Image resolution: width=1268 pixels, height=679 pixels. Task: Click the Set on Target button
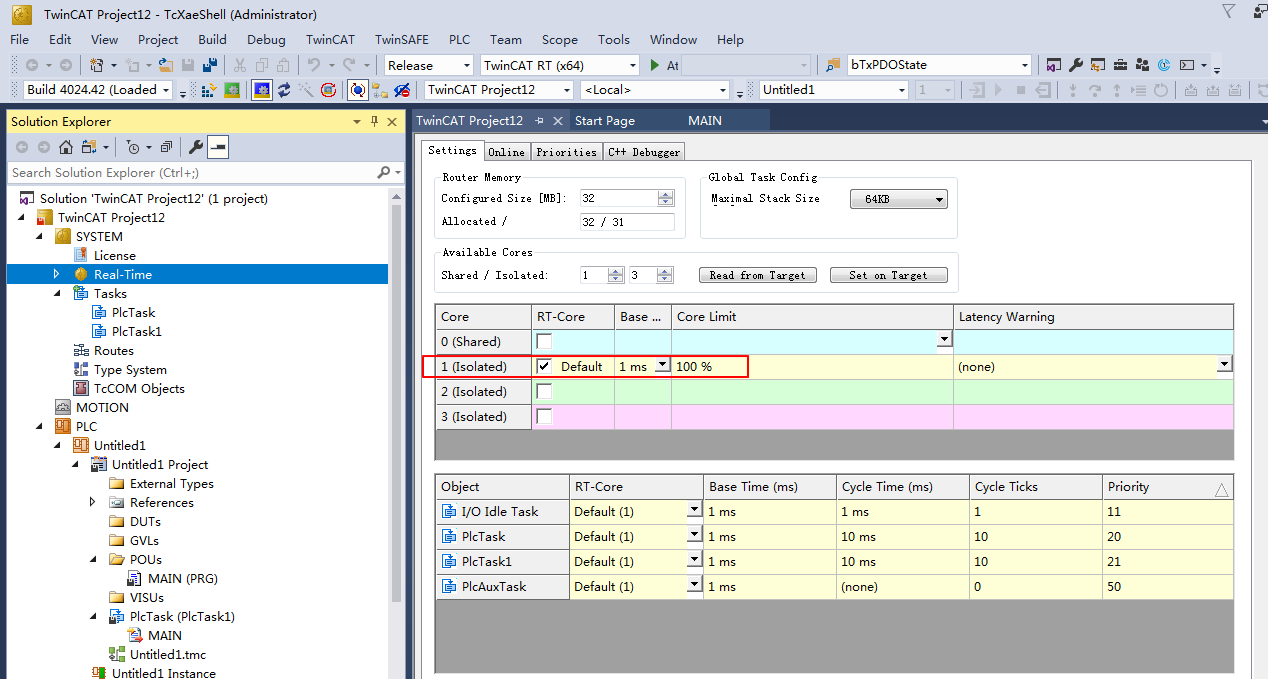pos(888,275)
